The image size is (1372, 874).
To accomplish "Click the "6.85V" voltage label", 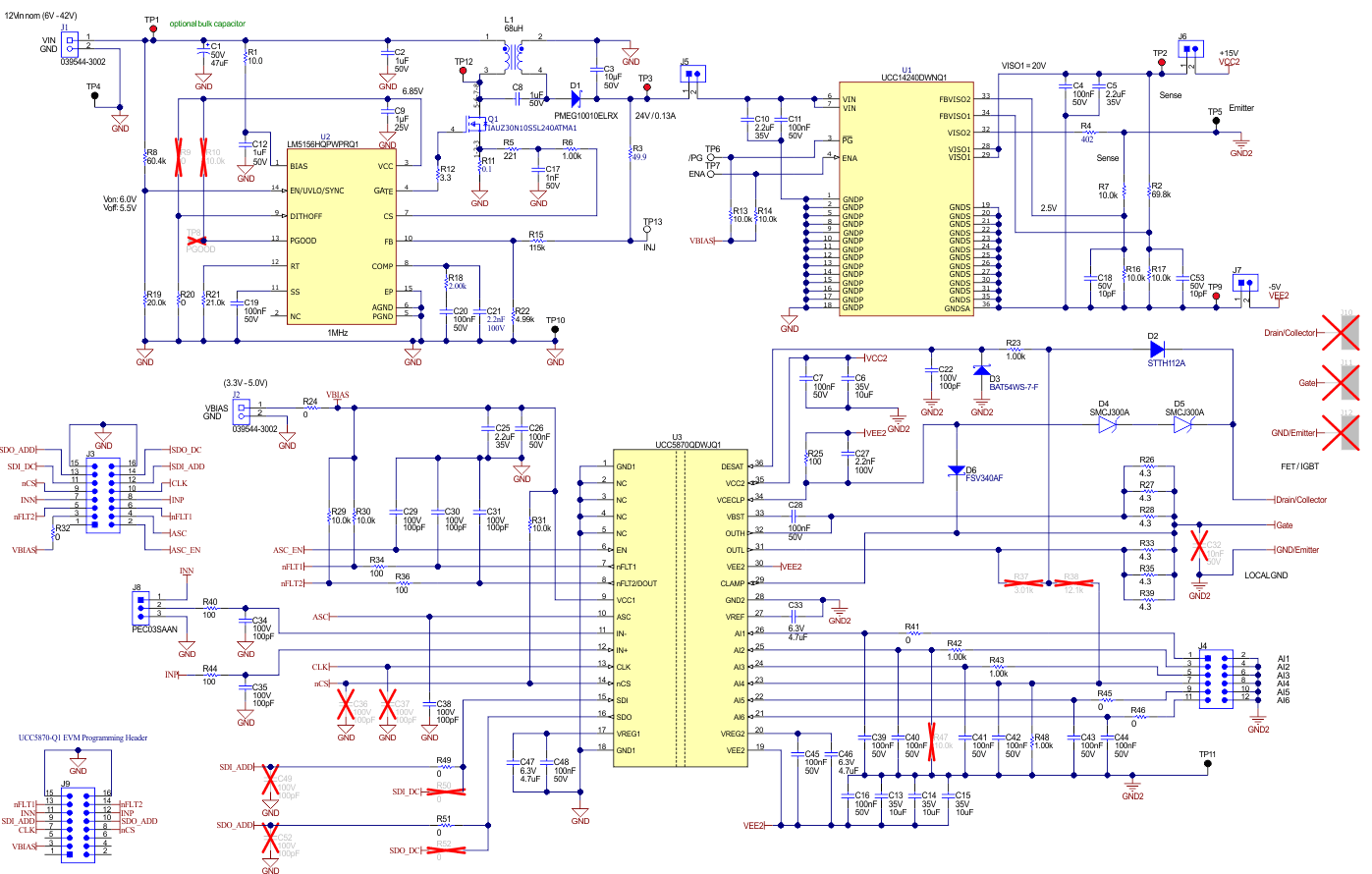I will [412, 91].
